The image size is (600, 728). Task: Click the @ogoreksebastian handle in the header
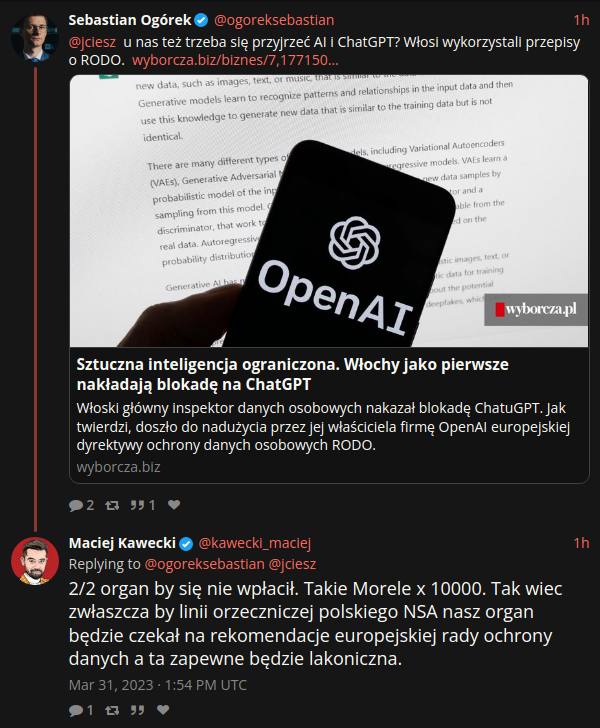[x=274, y=20]
